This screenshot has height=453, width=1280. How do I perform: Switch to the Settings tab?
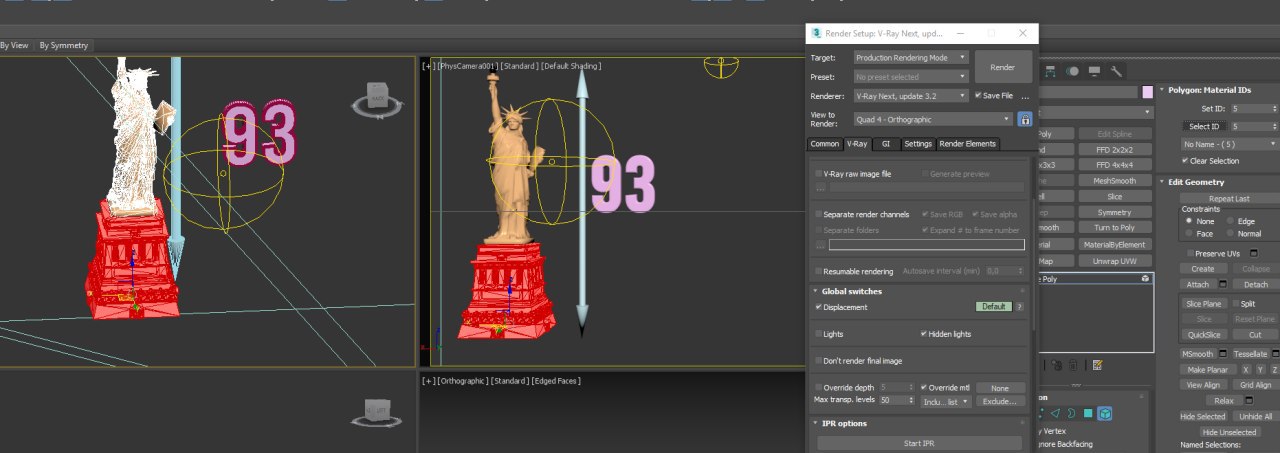pos(918,144)
